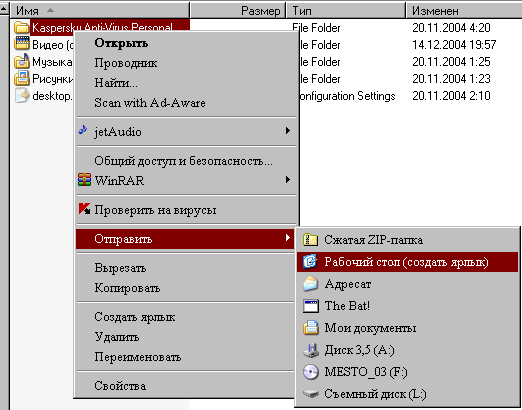Screen dimensions: 522x410
Task: Select Создать ярлык in the context menu
Action: [x=186, y=317]
